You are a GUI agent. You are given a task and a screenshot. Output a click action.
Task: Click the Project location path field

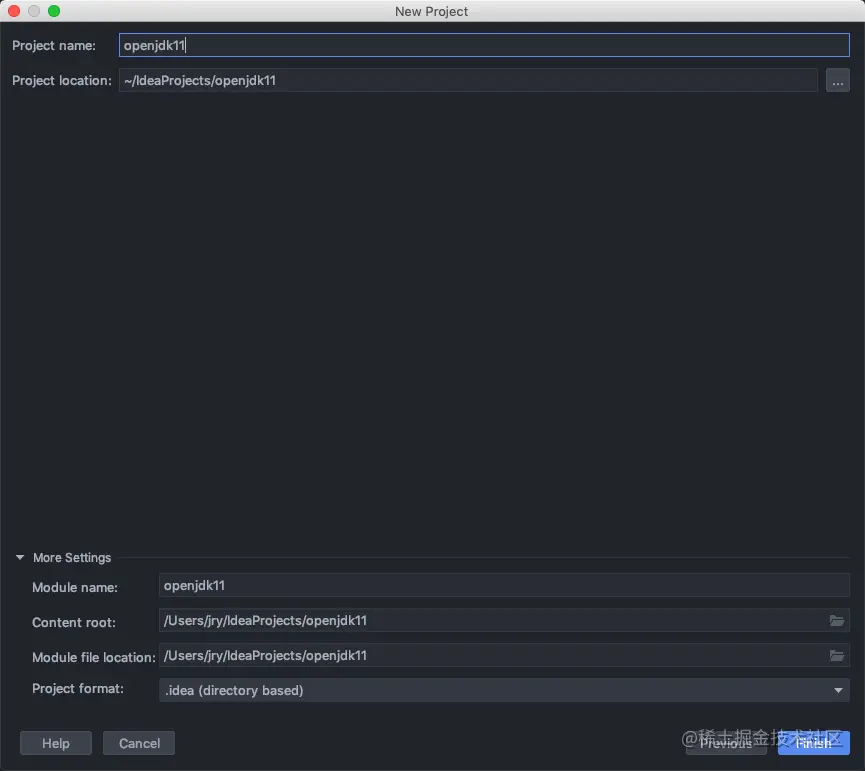(468, 81)
